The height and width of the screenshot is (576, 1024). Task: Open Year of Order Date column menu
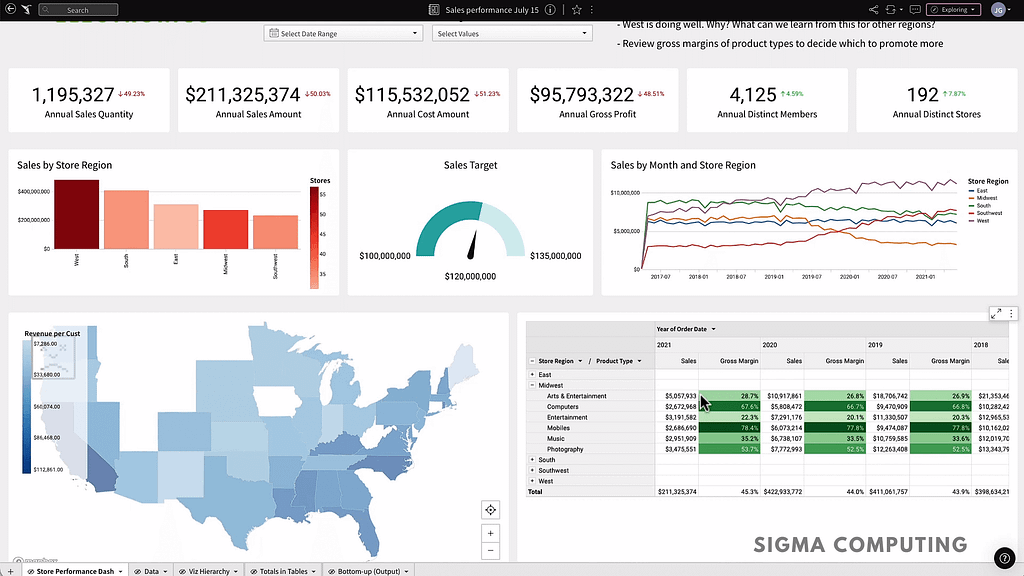713,329
